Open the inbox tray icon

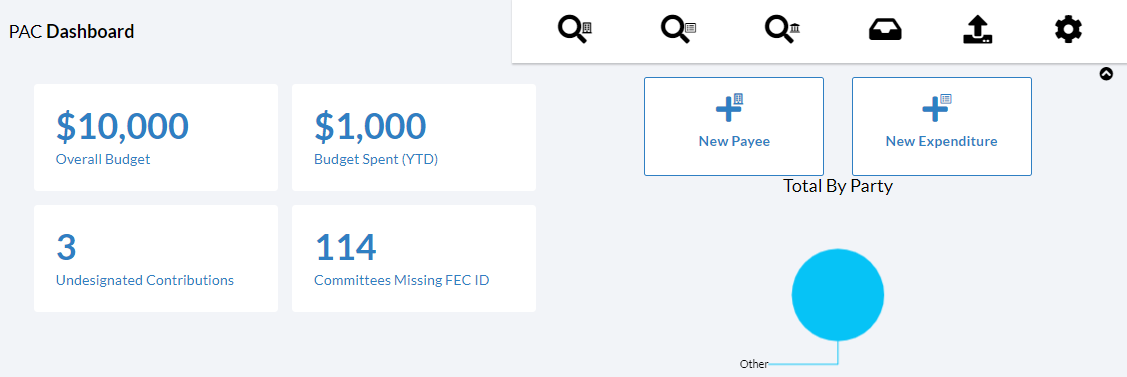(885, 30)
